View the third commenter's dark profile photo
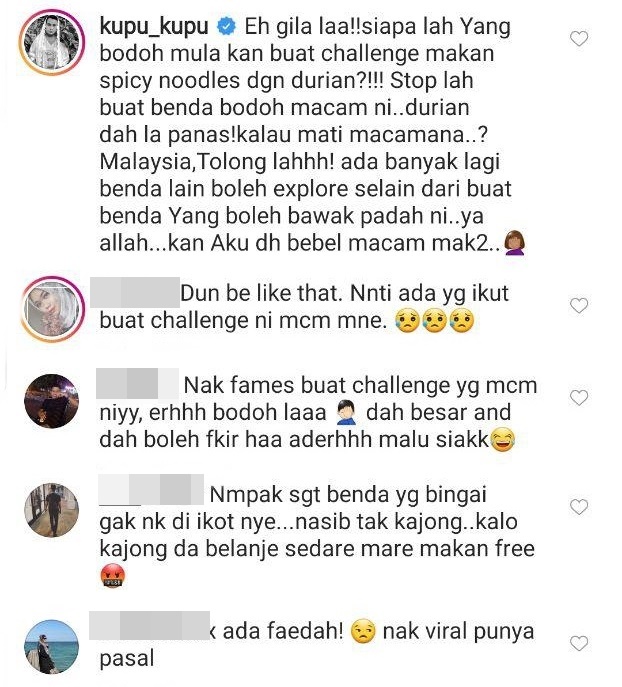The image size is (622, 687). tap(52, 401)
